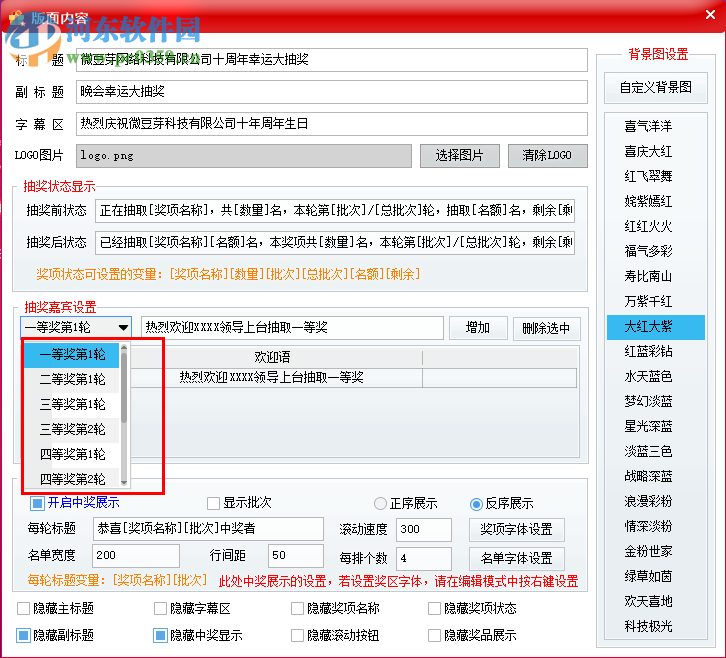Click the dropdown list scrollbar up arrow
Viewport: 726px width, 658px height.
pos(124,347)
